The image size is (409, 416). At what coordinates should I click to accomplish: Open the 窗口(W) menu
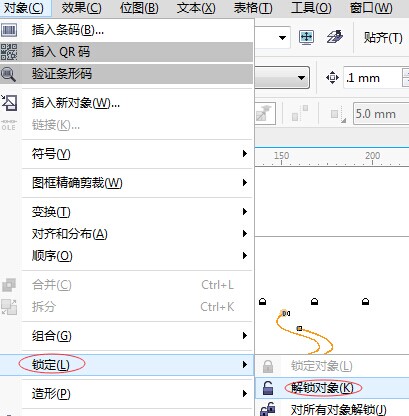tap(371, 8)
